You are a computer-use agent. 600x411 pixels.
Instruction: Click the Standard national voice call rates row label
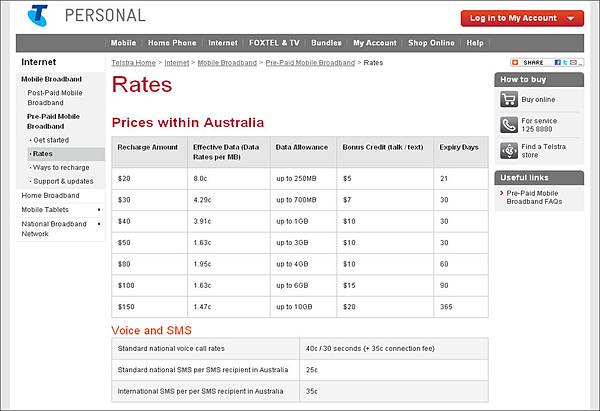(171, 349)
